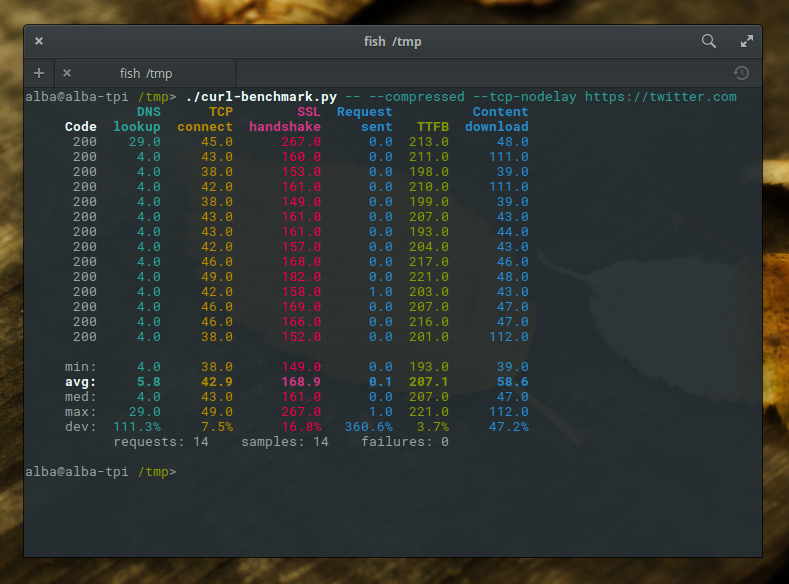Click the average DNS value '5.8'
The image size is (789, 584).
tap(148, 382)
